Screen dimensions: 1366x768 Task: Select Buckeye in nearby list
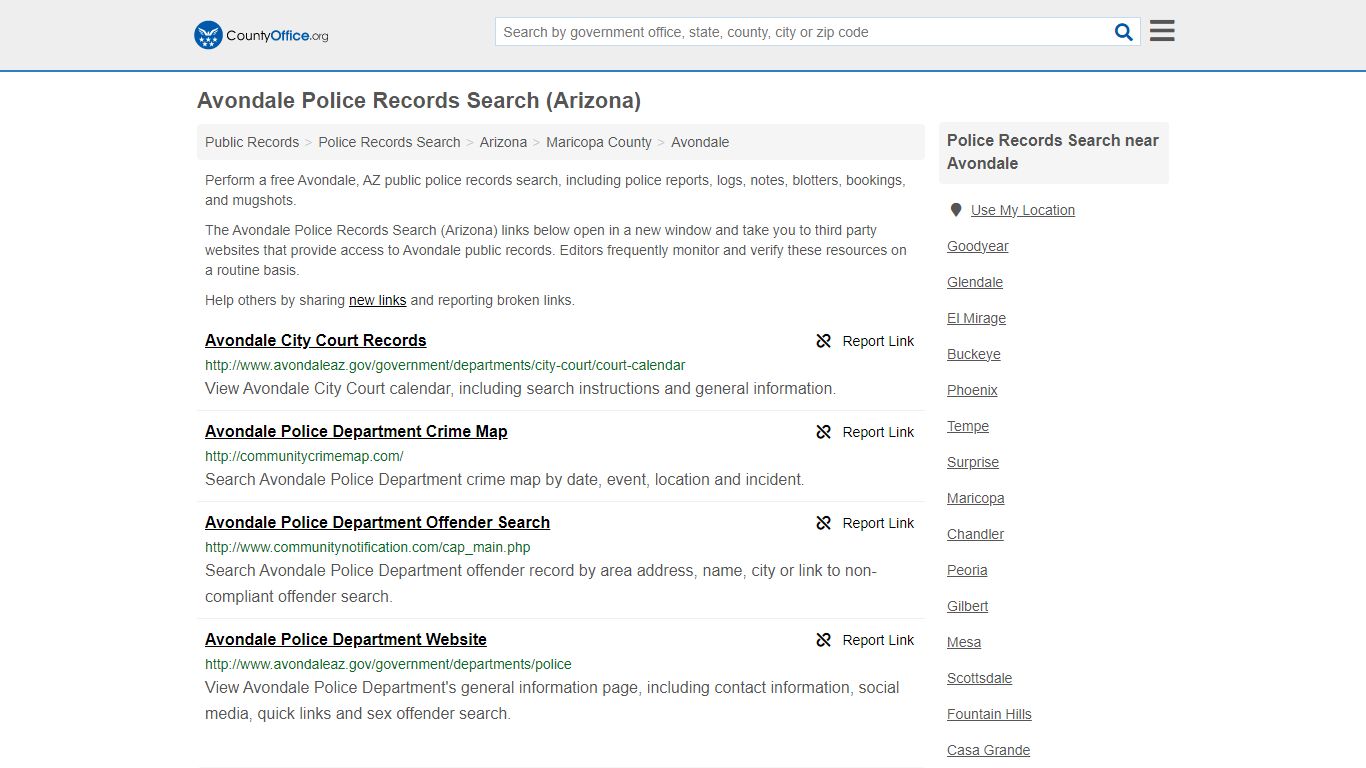tap(974, 354)
